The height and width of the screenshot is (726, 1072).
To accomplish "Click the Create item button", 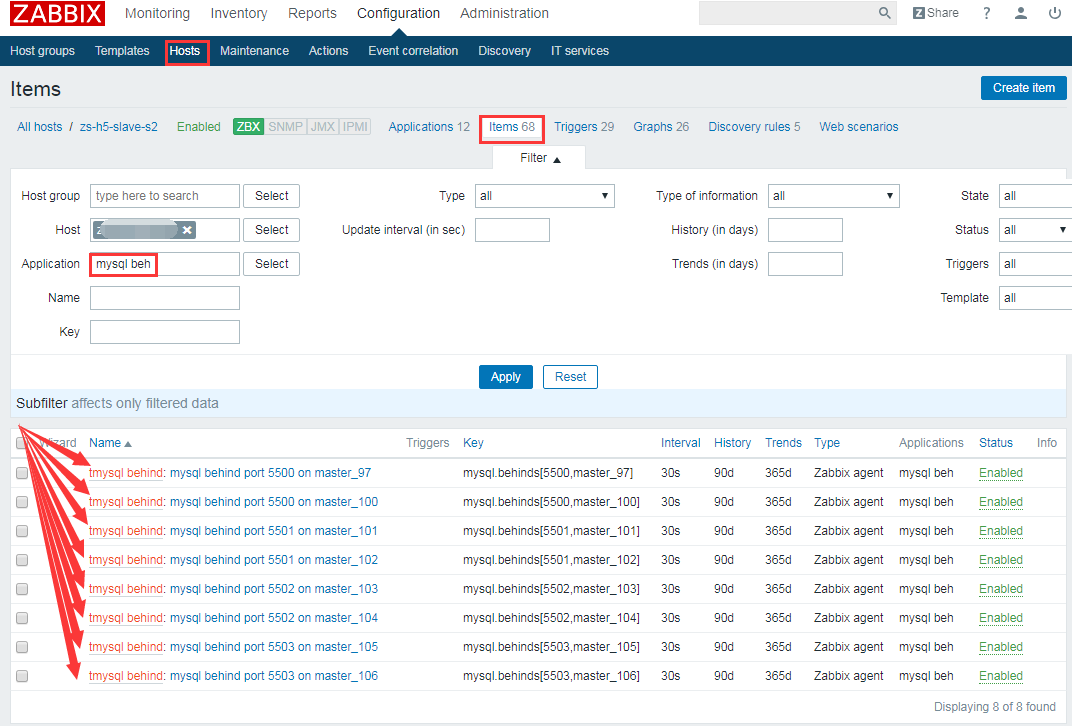I will pos(1023,88).
